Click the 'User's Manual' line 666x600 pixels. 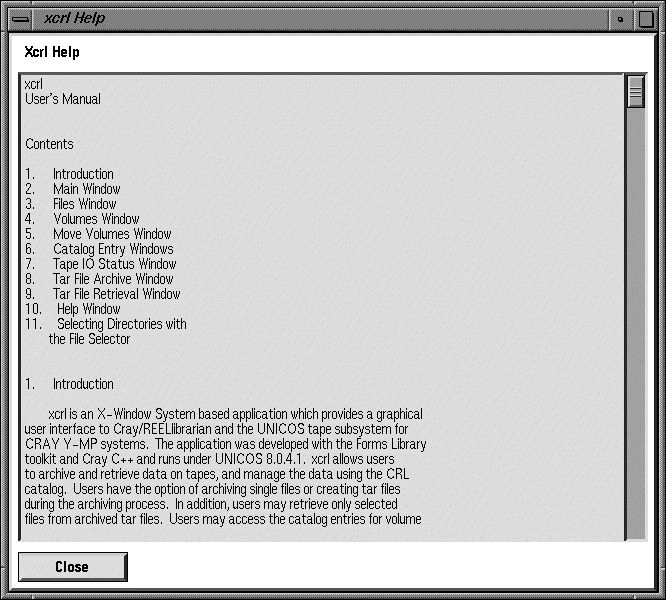63,99
